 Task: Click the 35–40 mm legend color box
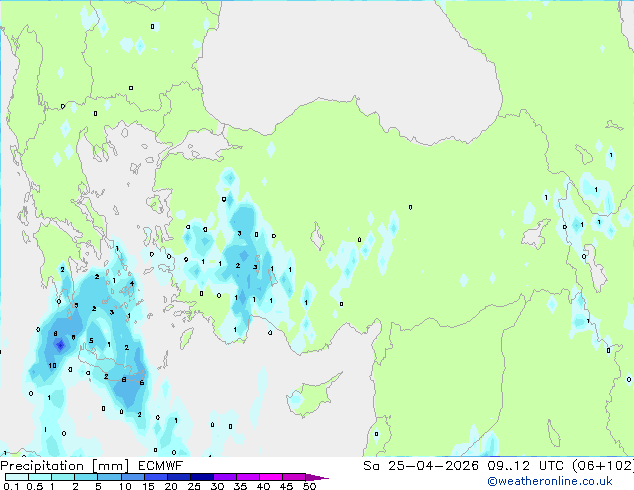point(247,477)
